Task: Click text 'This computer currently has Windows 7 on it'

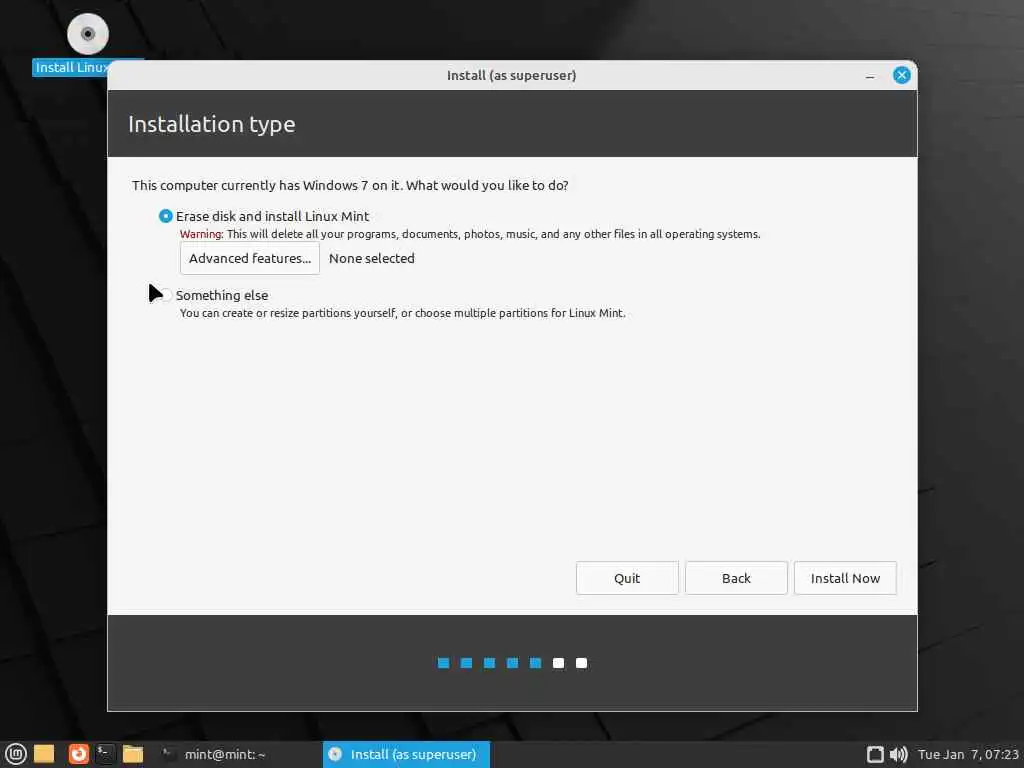Action: click(x=266, y=185)
